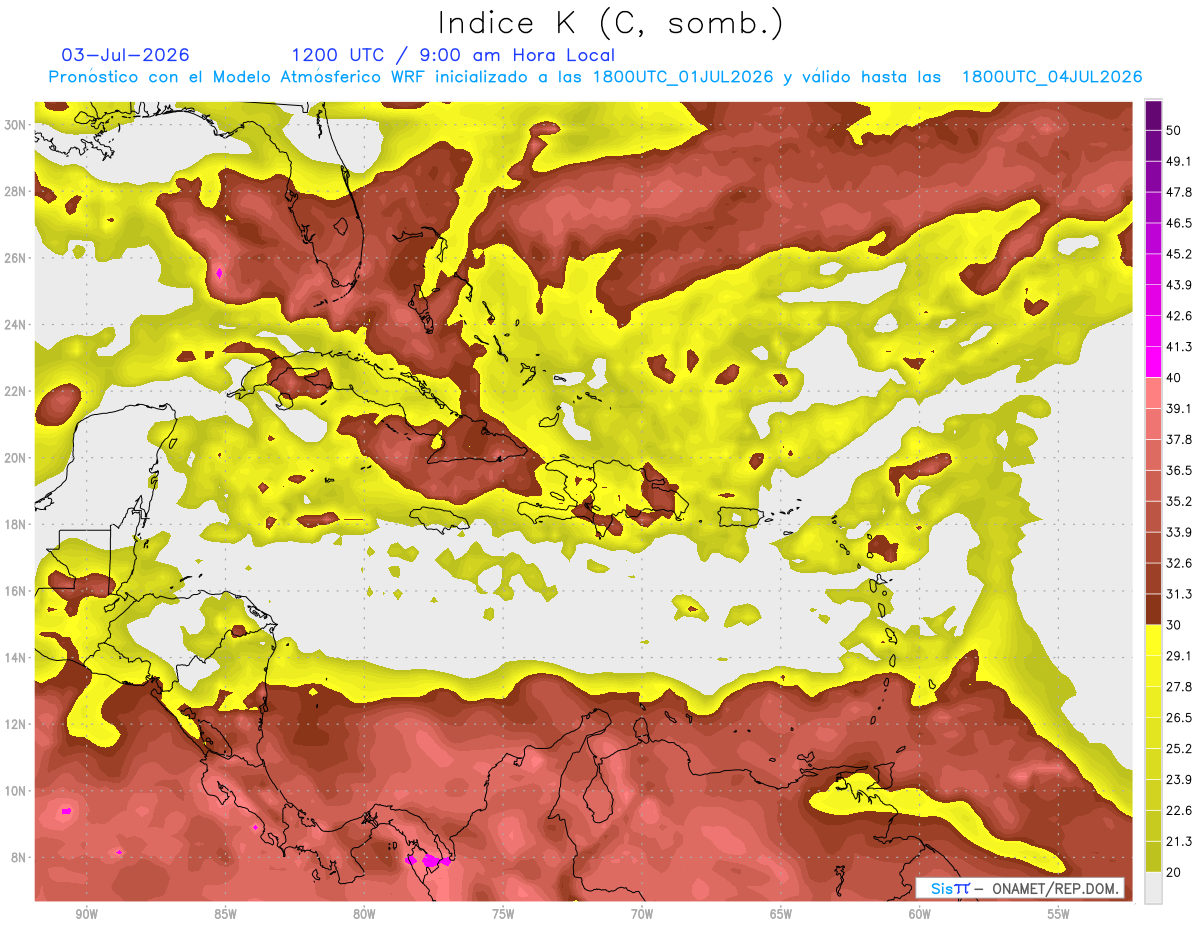The image size is (1200, 927).
Task: Click the colorbar value 21.3
Action: point(1179,841)
